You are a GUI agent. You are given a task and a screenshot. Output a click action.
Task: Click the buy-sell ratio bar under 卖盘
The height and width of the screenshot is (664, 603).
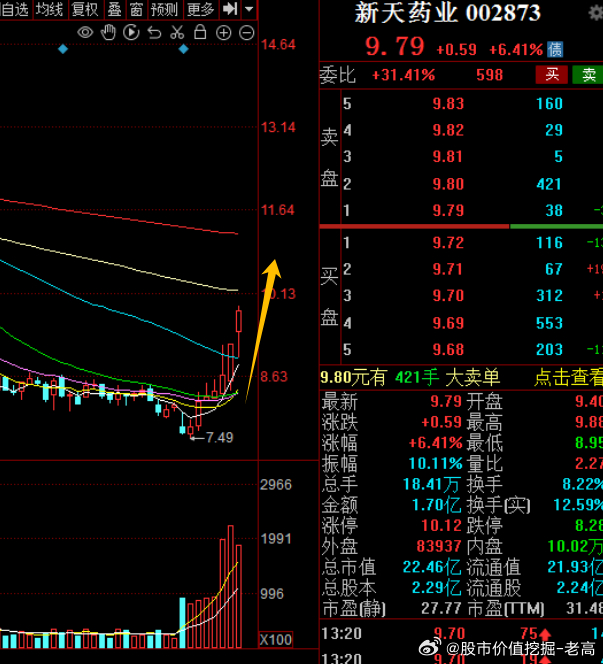point(461,227)
